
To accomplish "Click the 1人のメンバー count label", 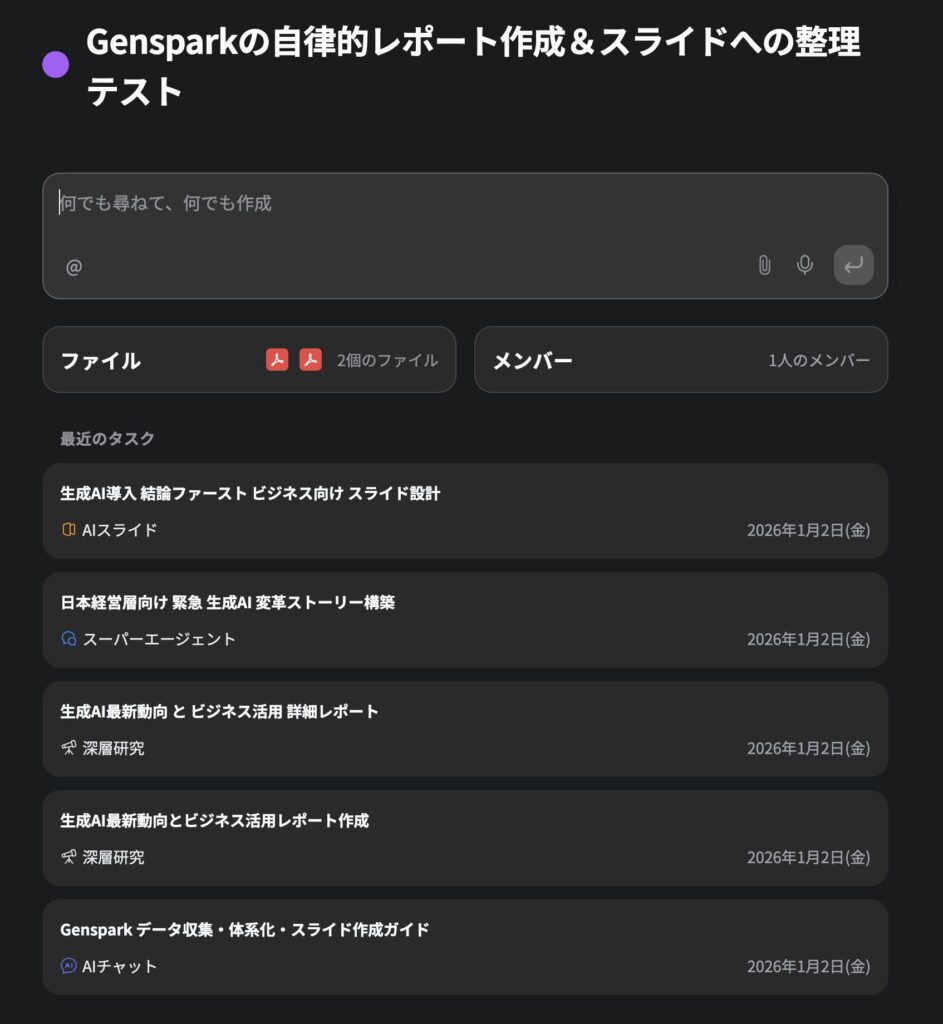I will click(819, 361).
